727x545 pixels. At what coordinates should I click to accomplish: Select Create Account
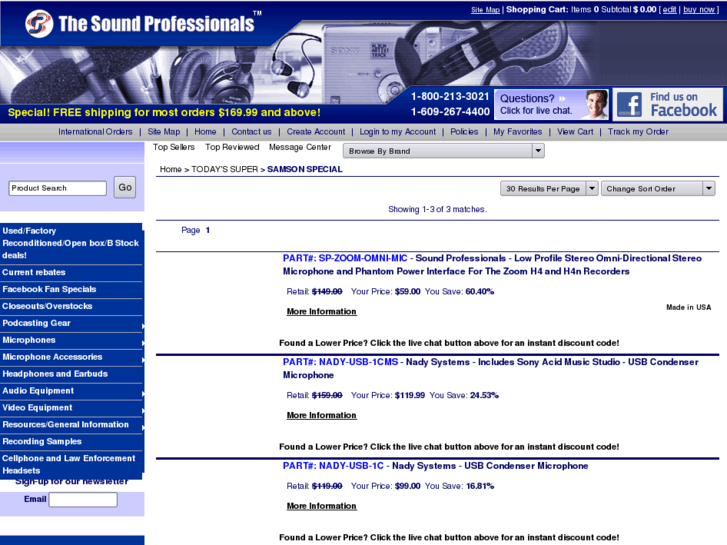316,132
